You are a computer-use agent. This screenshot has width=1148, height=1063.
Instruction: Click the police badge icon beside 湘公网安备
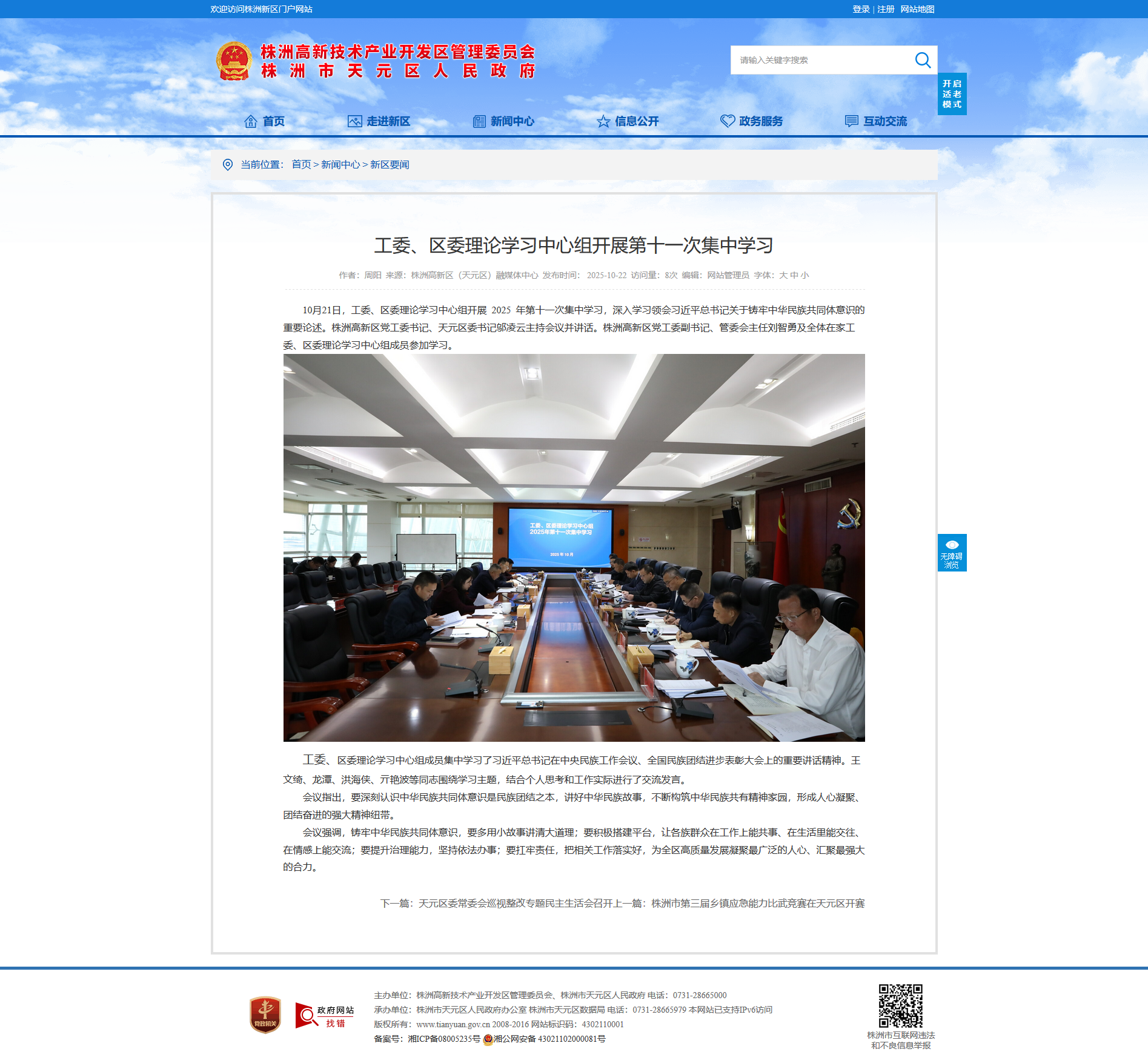[488, 1039]
